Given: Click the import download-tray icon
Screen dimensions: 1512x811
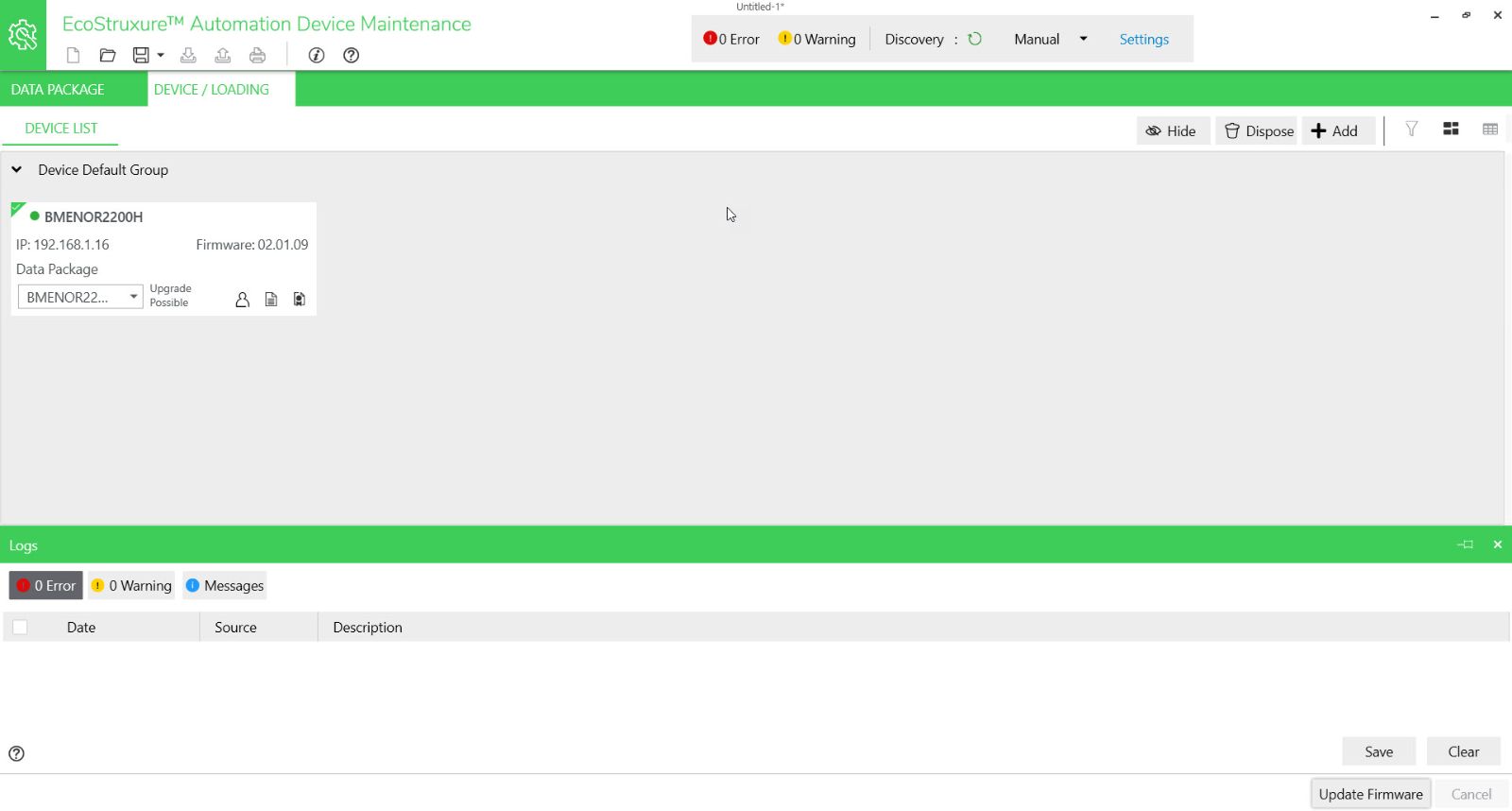Looking at the screenshot, I should pyautogui.click(x=188, y=55).
